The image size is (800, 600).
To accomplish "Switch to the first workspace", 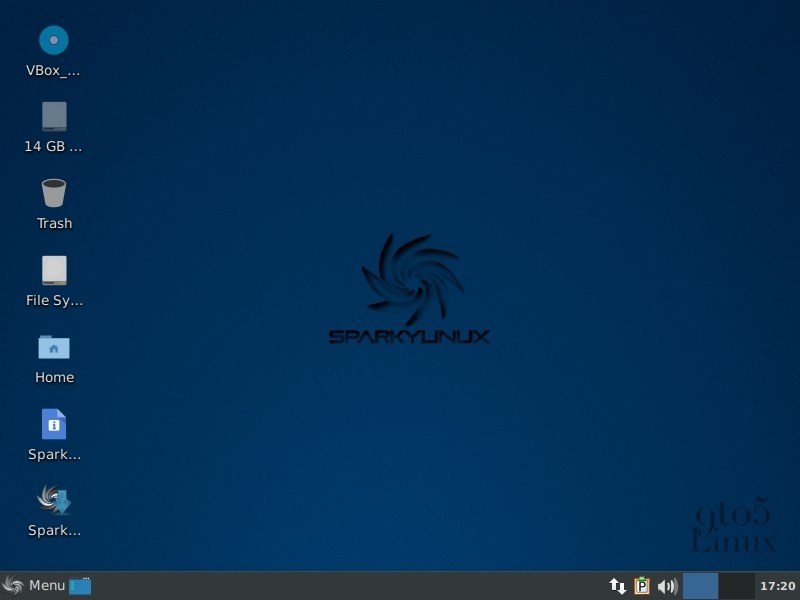I will click(701, 586).
